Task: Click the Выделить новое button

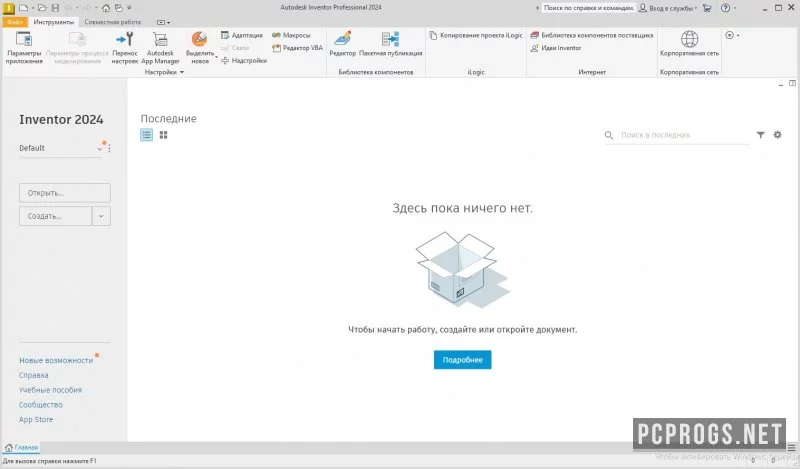Action: coord(199,47)
